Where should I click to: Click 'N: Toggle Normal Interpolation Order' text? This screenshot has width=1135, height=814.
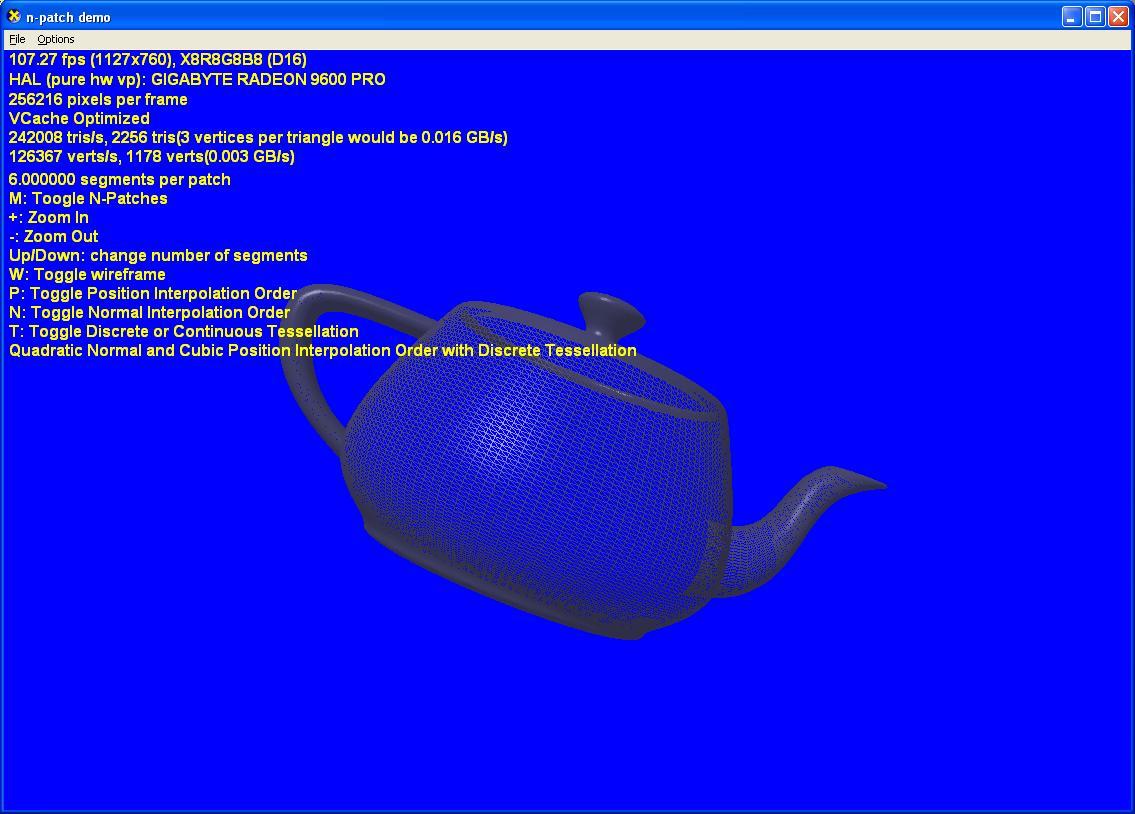150,312
